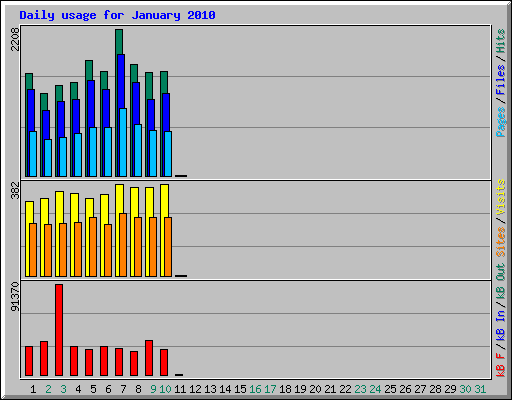Select the red kB bar for day 9
Viewport: 512px width, 400px height.
149,358
